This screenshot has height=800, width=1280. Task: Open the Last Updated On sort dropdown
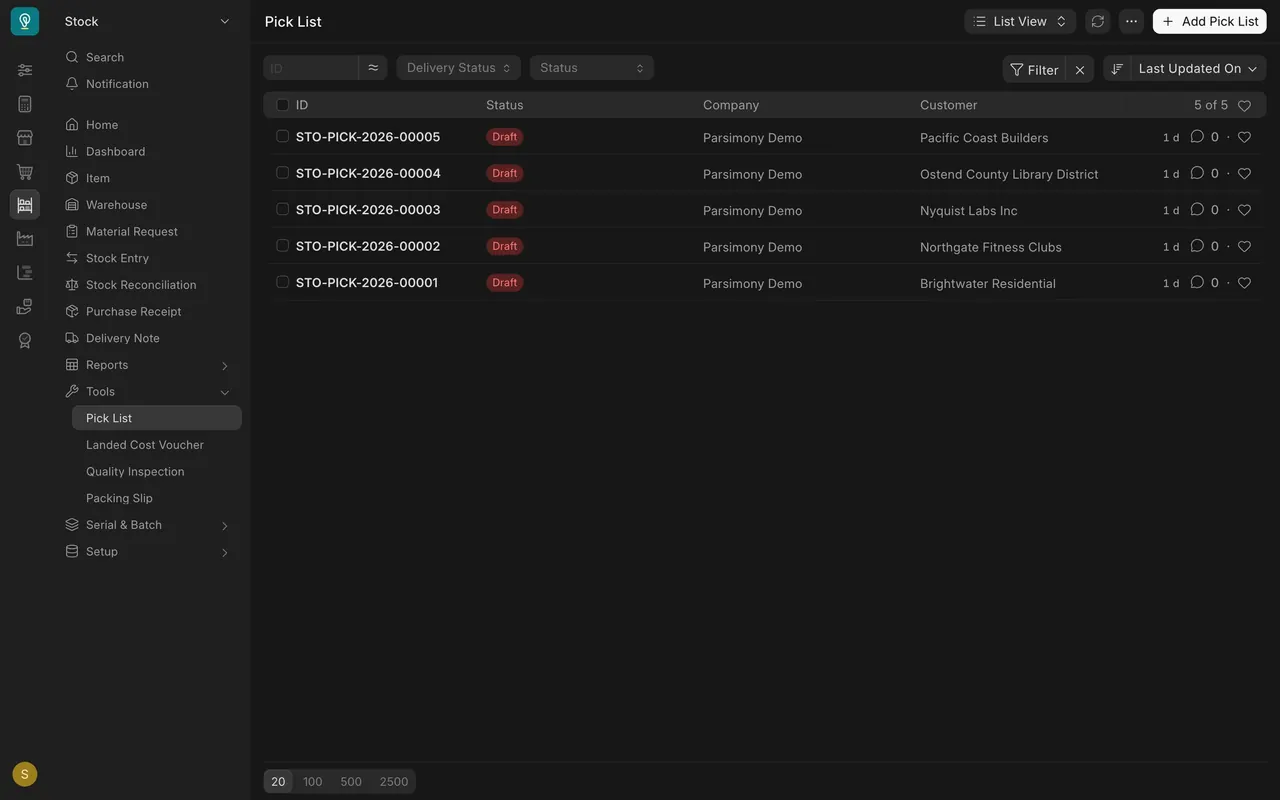click(x=1198, y=68)
